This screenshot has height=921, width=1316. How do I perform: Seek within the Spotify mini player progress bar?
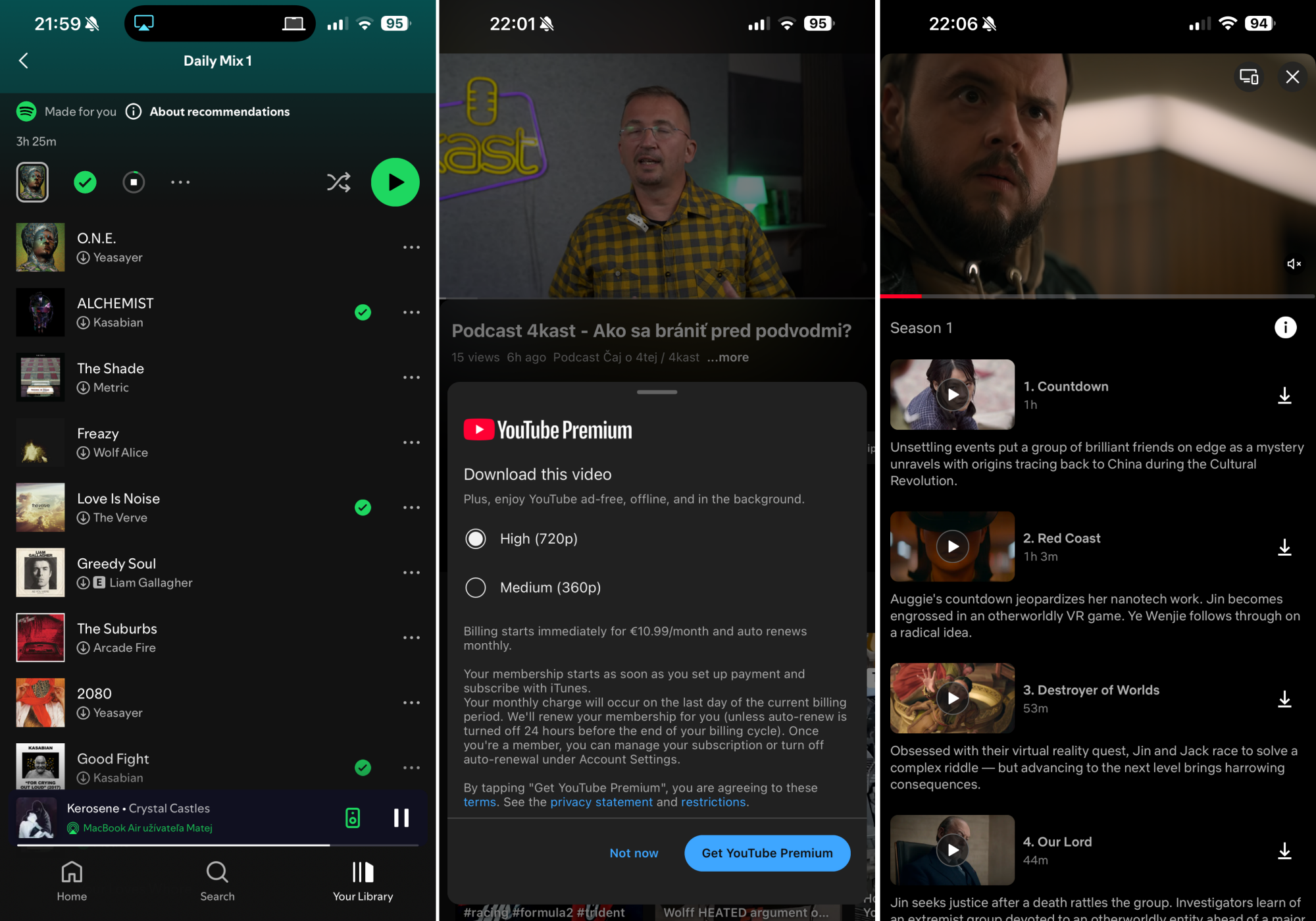pos(218,845)
